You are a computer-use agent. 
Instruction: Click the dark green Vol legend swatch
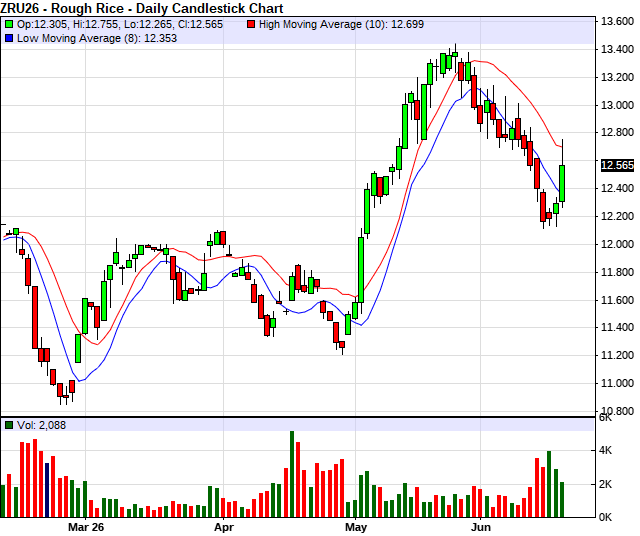9,425
